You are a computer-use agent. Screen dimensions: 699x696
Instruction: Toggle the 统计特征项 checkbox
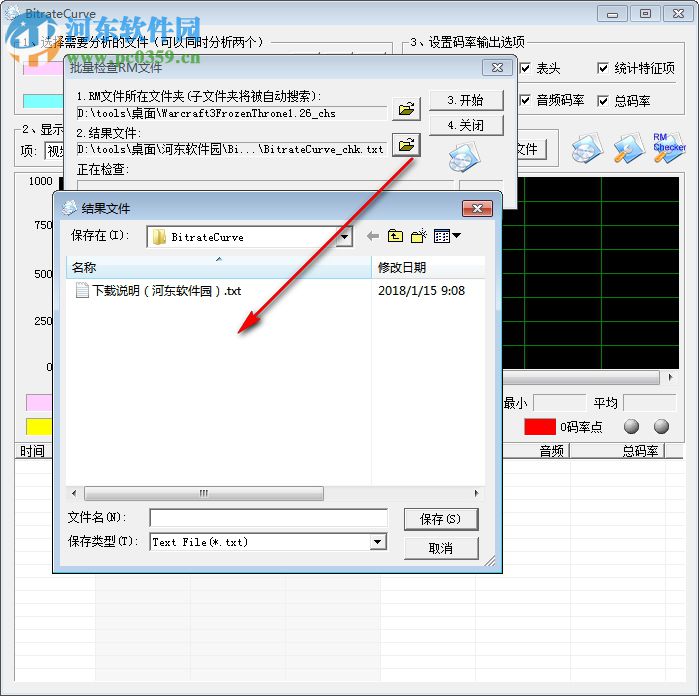pos(603,68)
